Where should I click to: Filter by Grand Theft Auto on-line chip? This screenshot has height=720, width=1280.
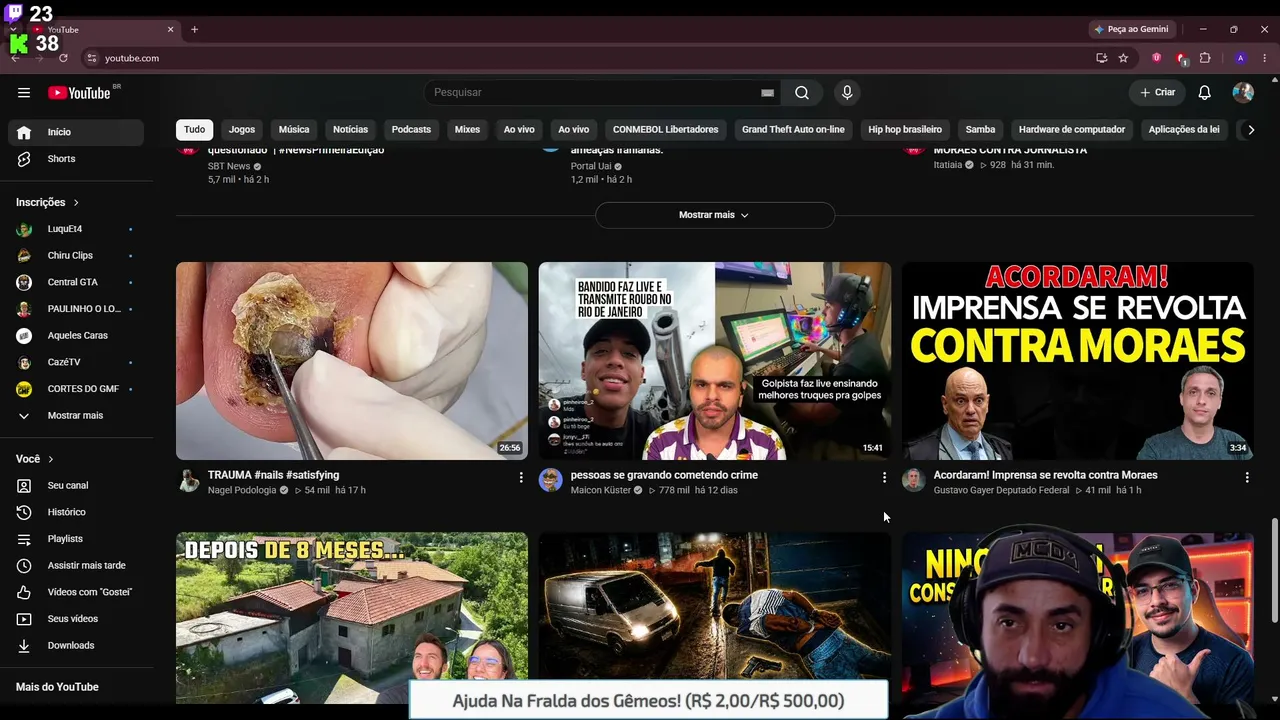click(x=793, y=130)
